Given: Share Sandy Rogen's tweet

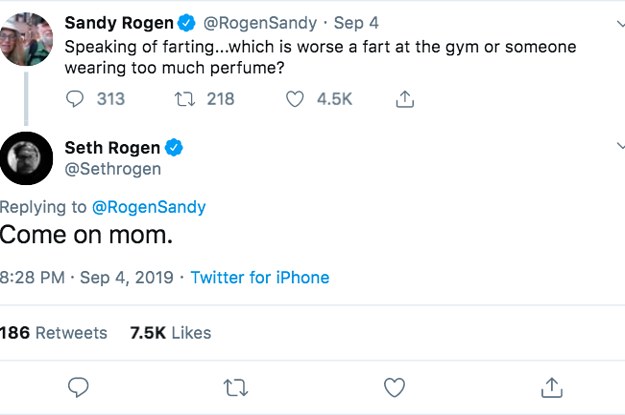Looking at the screenshot, I should 404,99.
